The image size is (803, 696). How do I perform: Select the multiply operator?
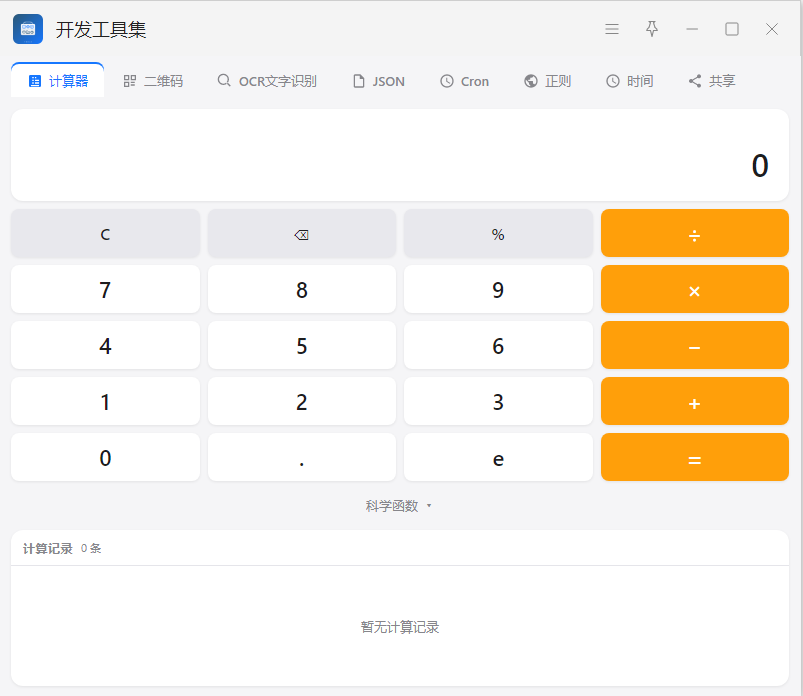tap(694, 289)
